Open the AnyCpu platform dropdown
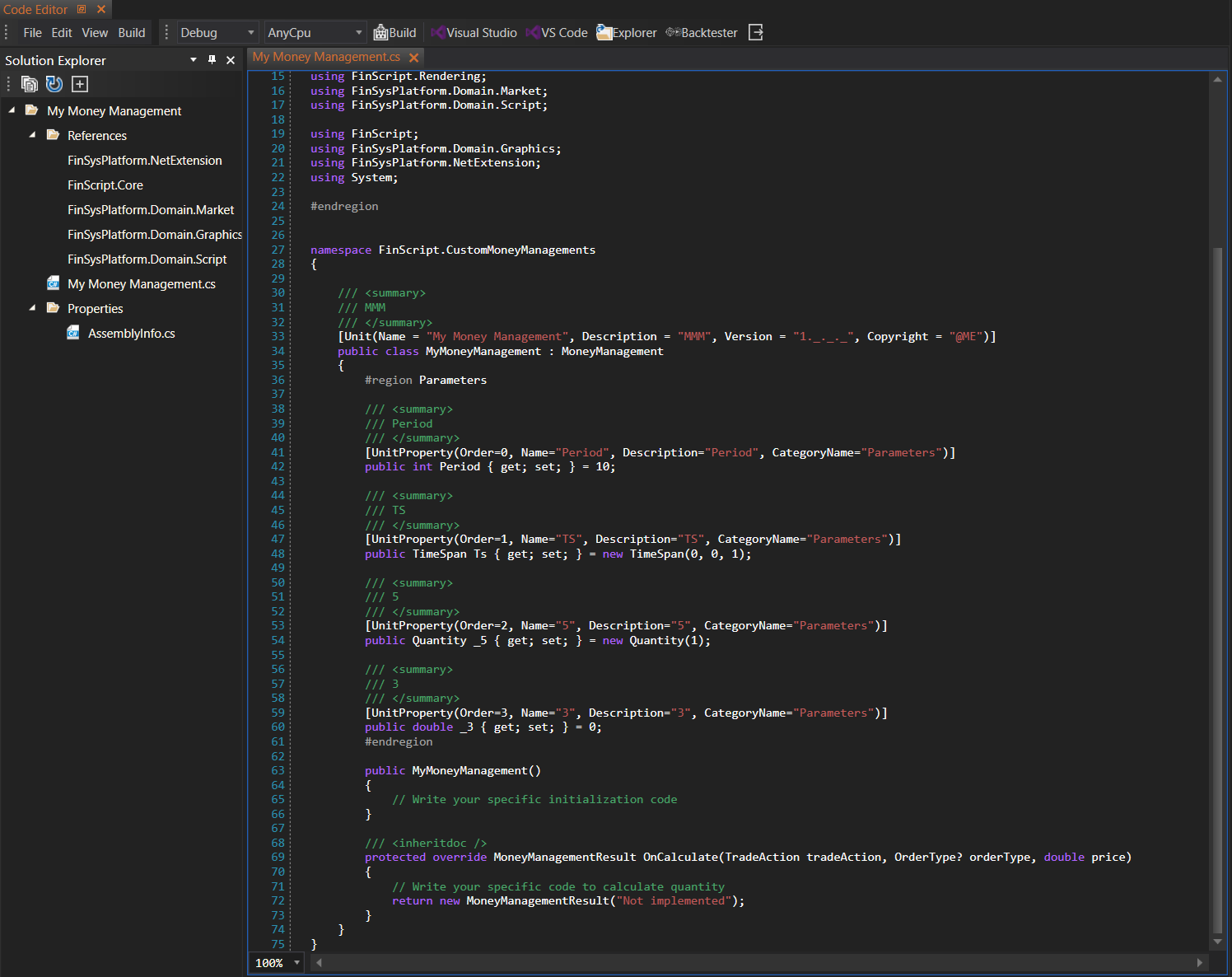Image resolution: width=1232 pixels, height=977 pixels. 315,33
